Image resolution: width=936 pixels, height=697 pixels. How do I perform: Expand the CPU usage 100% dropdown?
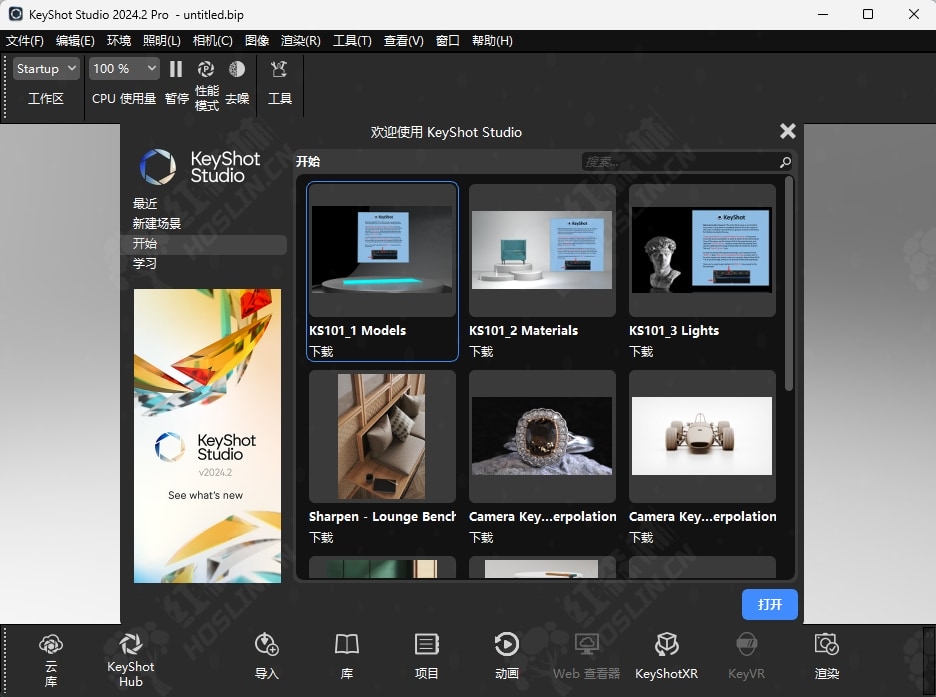coord(124,69)
